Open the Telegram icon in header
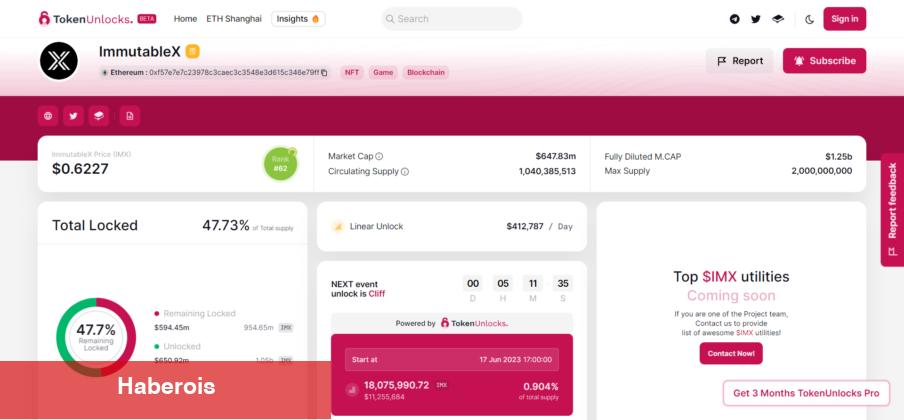The height and width of the screenshot is (420, 904). [x=734, y=19]
